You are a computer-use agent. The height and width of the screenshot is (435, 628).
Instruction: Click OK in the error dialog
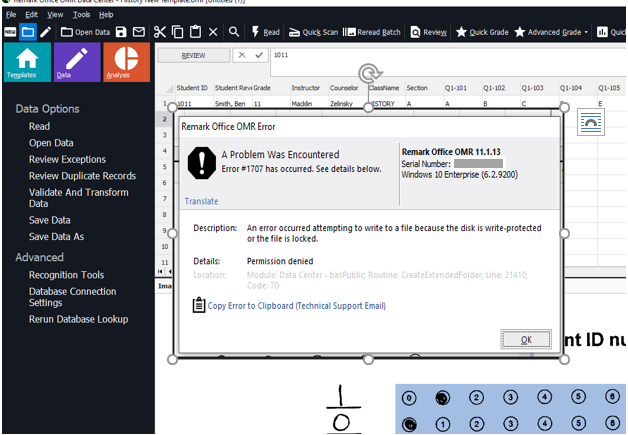(x=526, y=340)
